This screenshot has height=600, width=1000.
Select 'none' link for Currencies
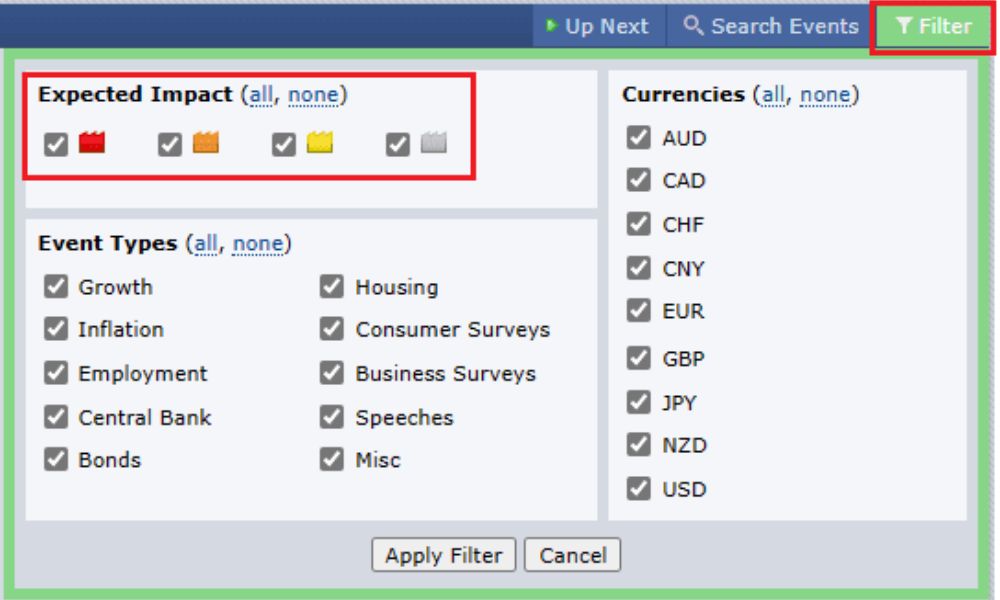[825, 95]
